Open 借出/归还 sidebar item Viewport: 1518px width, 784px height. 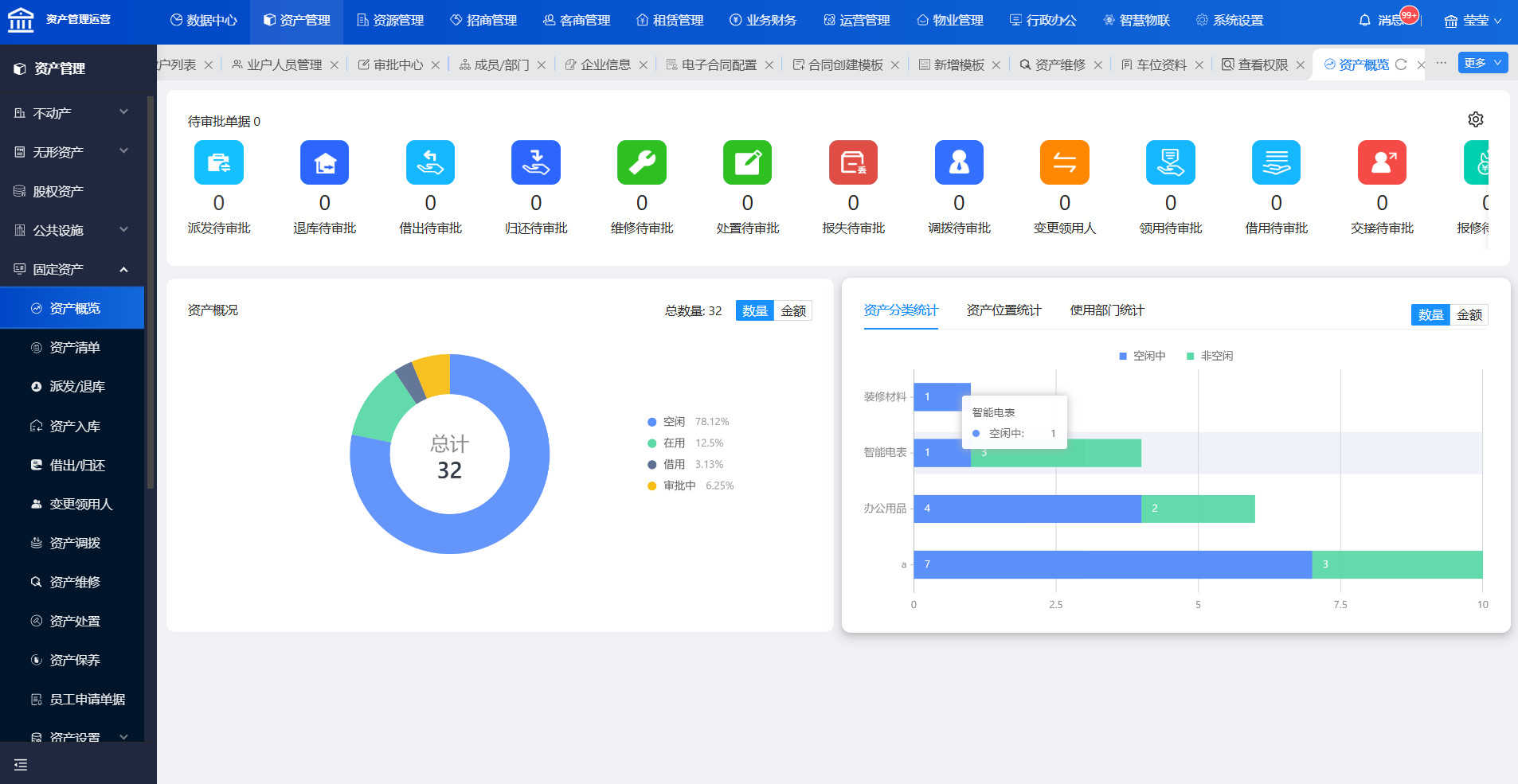point(76,465)
